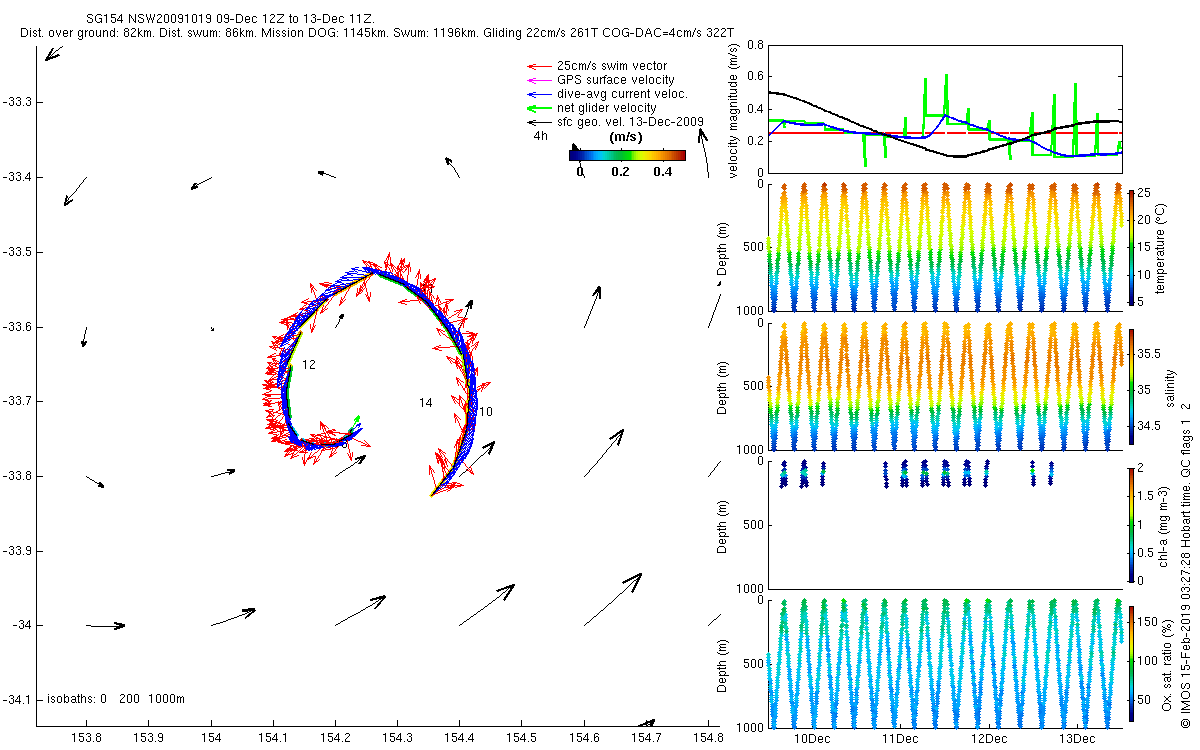
Task: Click the green net glider velocity marker
Action: point(539,108)
